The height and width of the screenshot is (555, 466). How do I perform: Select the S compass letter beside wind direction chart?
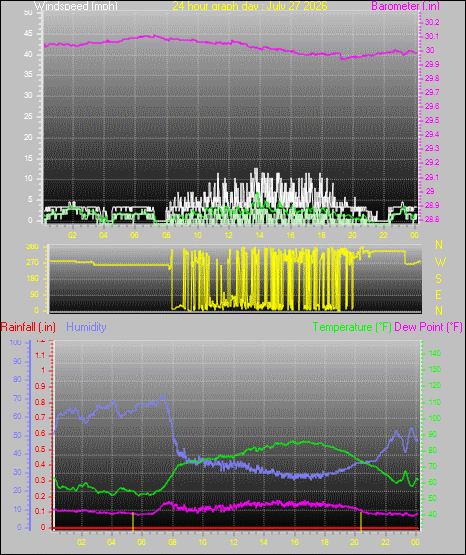coord(438,279)
